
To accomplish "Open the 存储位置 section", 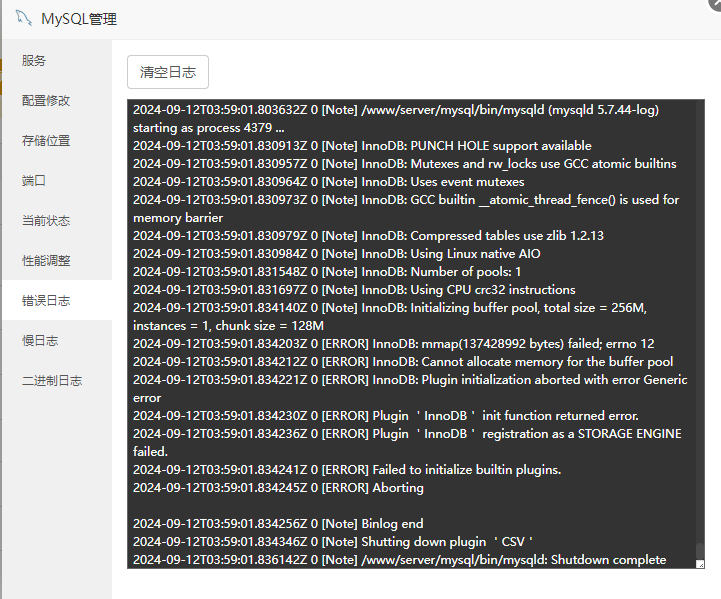I will tap(57, 140).
